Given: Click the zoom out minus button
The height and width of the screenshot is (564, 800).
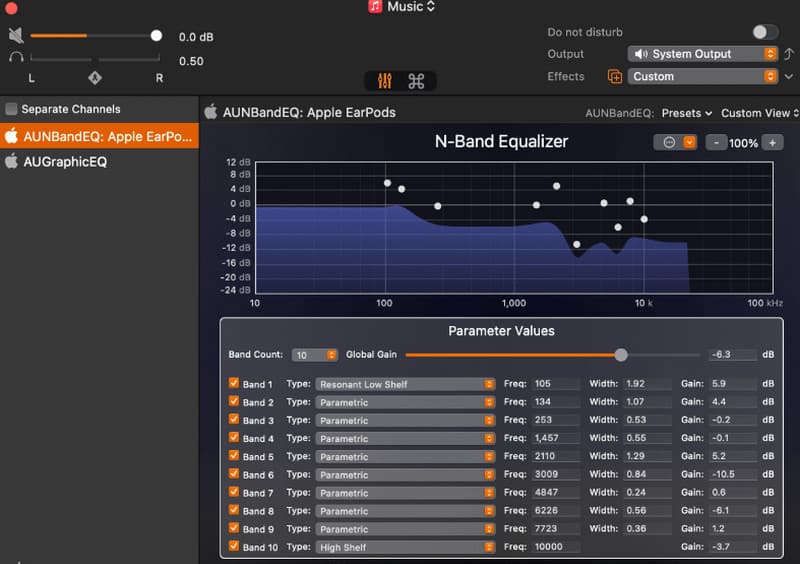Looking at the screenshot, I should 716,143.
